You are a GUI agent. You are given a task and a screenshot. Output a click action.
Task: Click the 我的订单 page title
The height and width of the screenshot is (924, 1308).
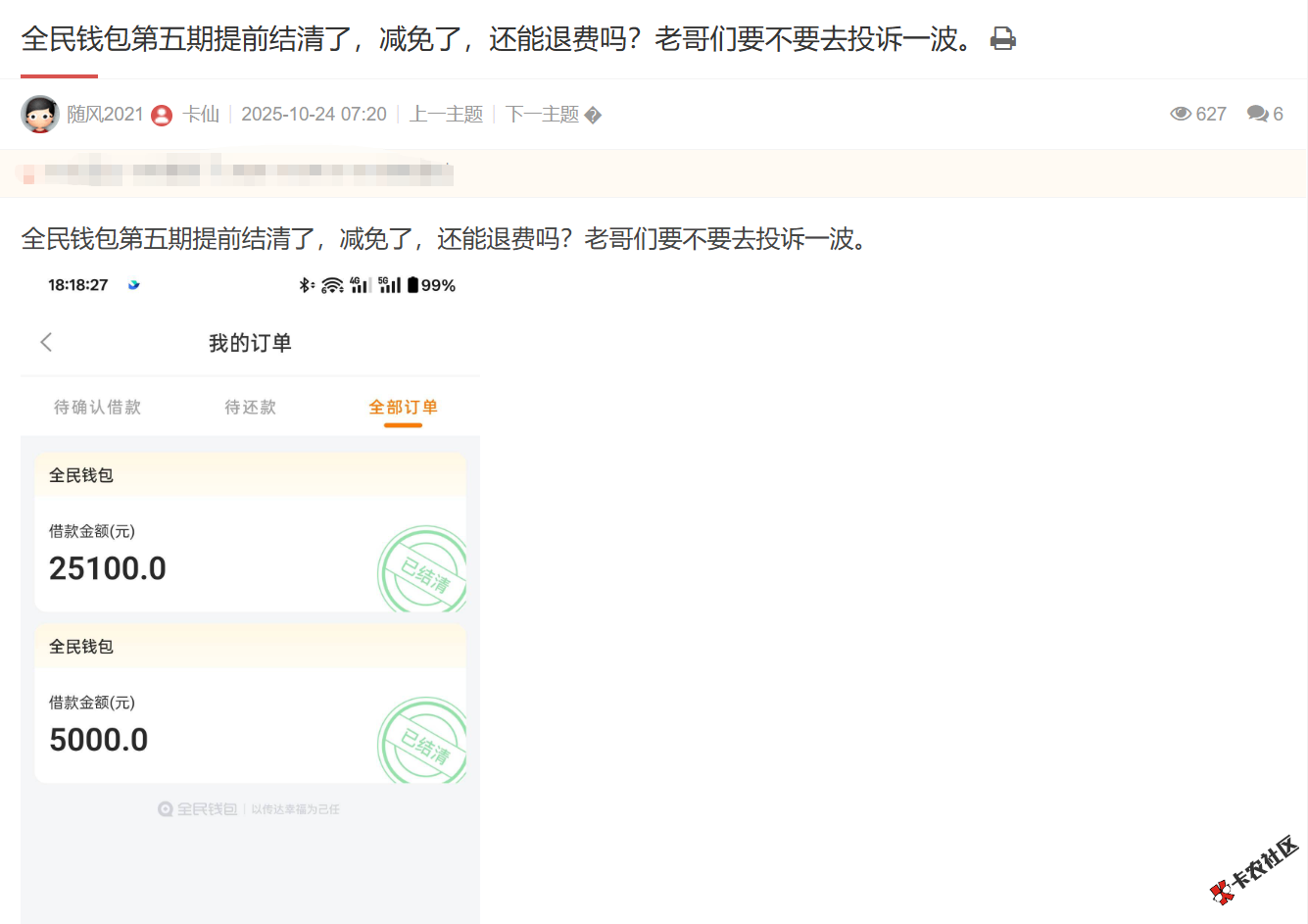pyautogui.click(x=250, y=343)
